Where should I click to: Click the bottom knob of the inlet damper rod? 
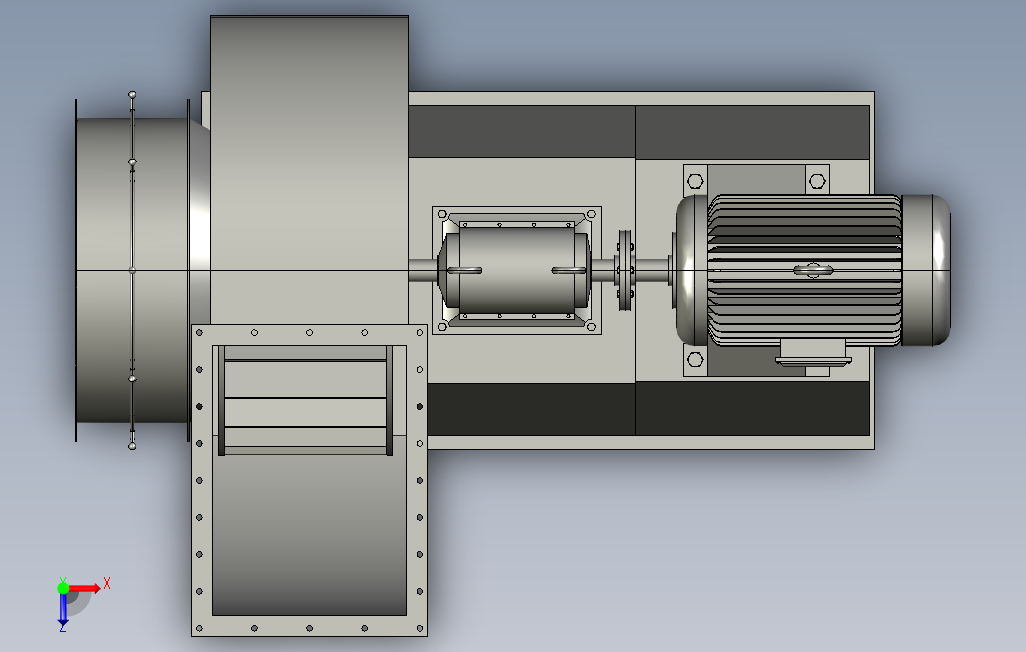tap(132, 446)
